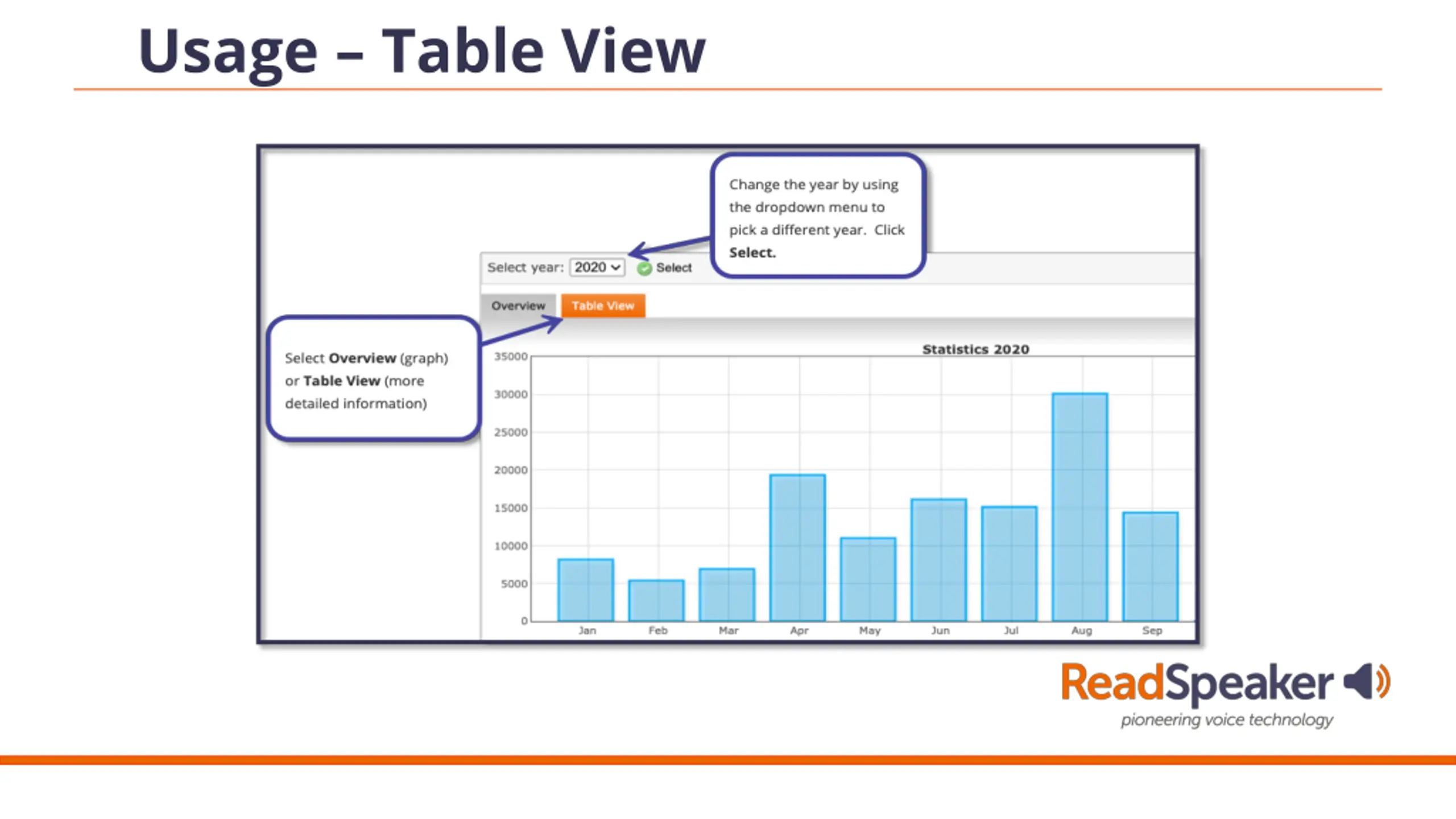Click the 10000 y-axis label
The image size is (1456, 819).
[x=511, y=546]
